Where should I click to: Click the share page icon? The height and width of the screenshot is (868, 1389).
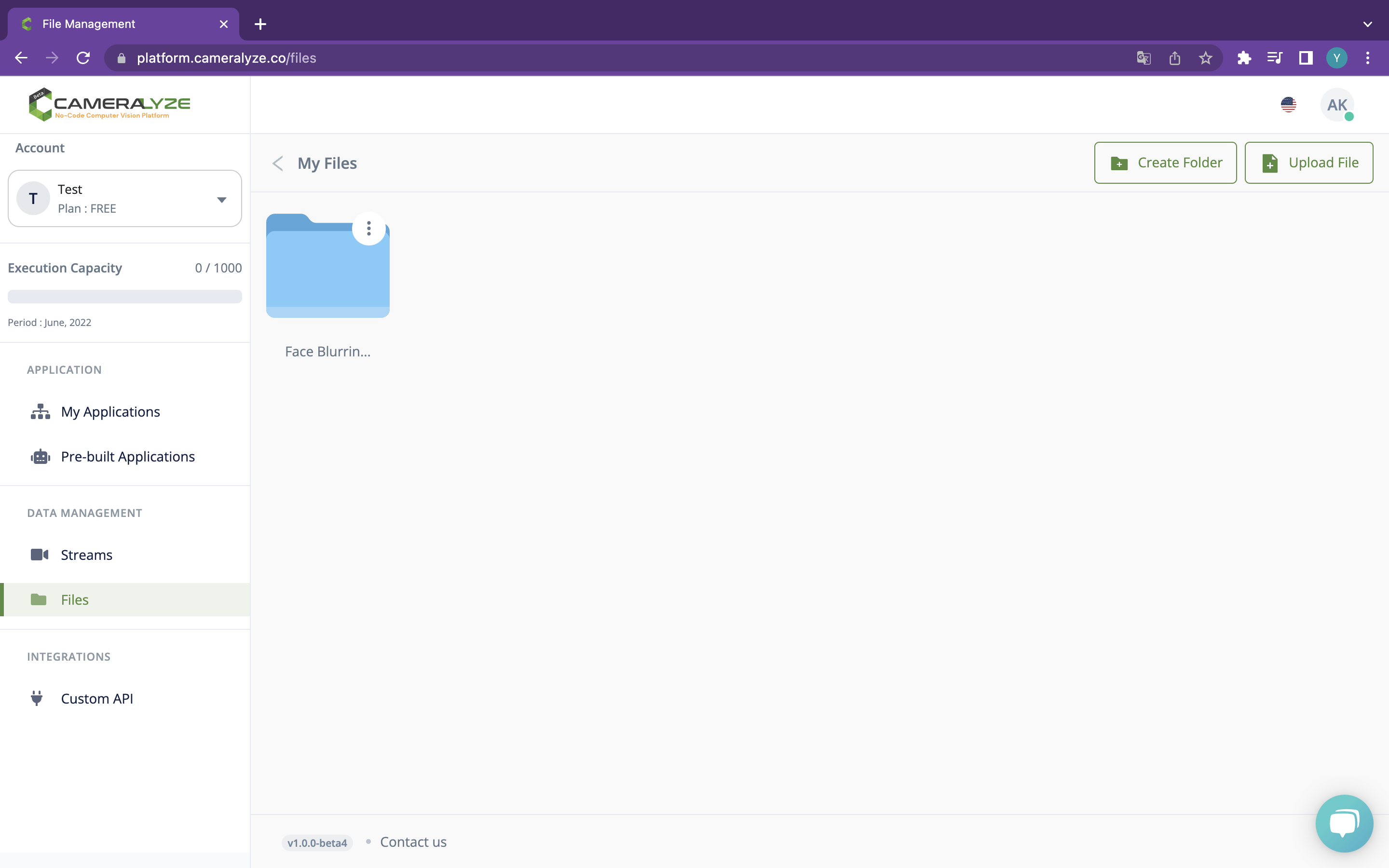pos(1174,58)
